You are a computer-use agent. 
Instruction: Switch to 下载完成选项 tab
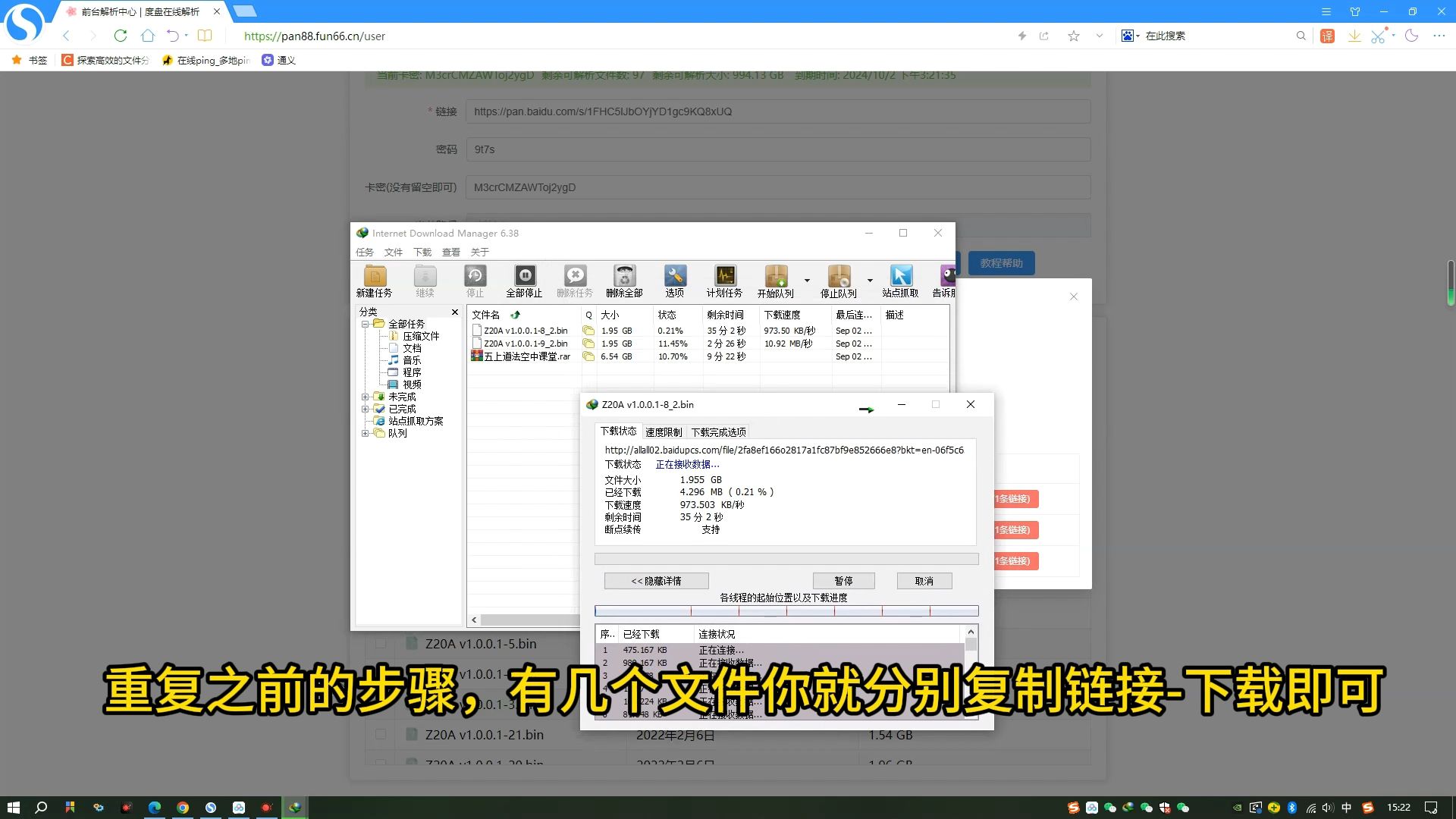718,432
